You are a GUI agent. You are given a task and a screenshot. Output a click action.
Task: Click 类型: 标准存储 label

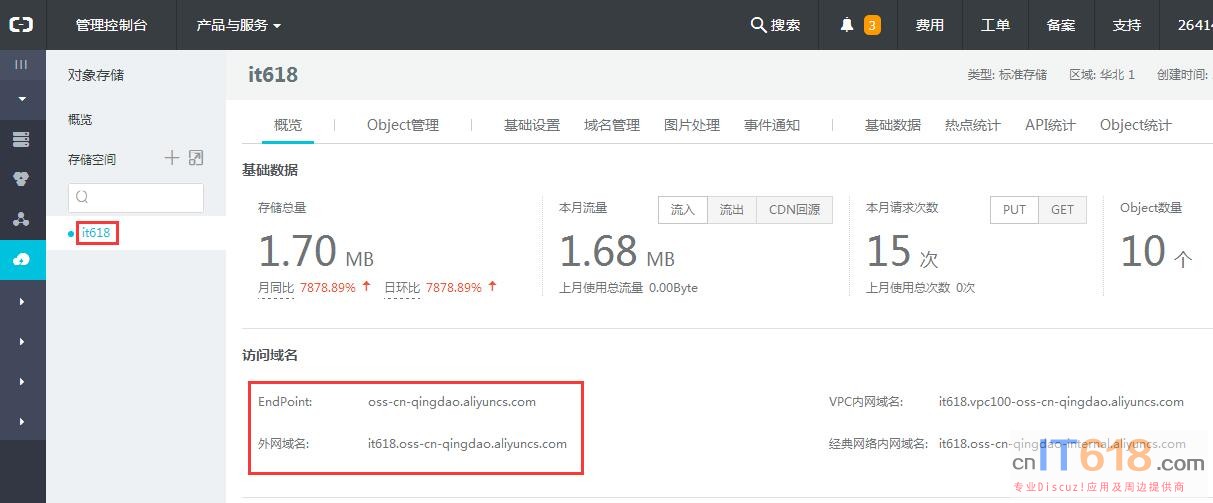click(1007, 75)
